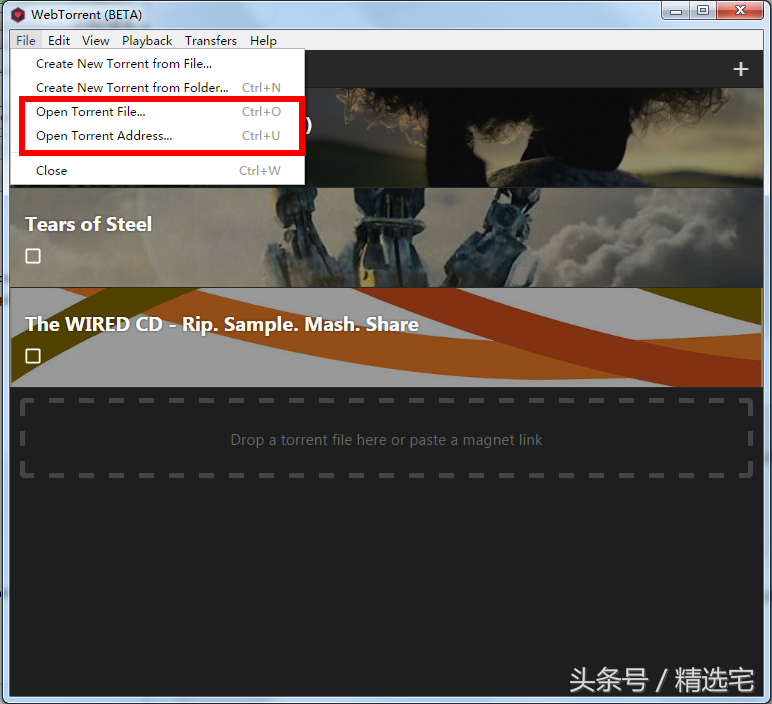Close the WebTorrent window
Screen dimensions: 772x704
pyautogui.click(x=740, y=11)
